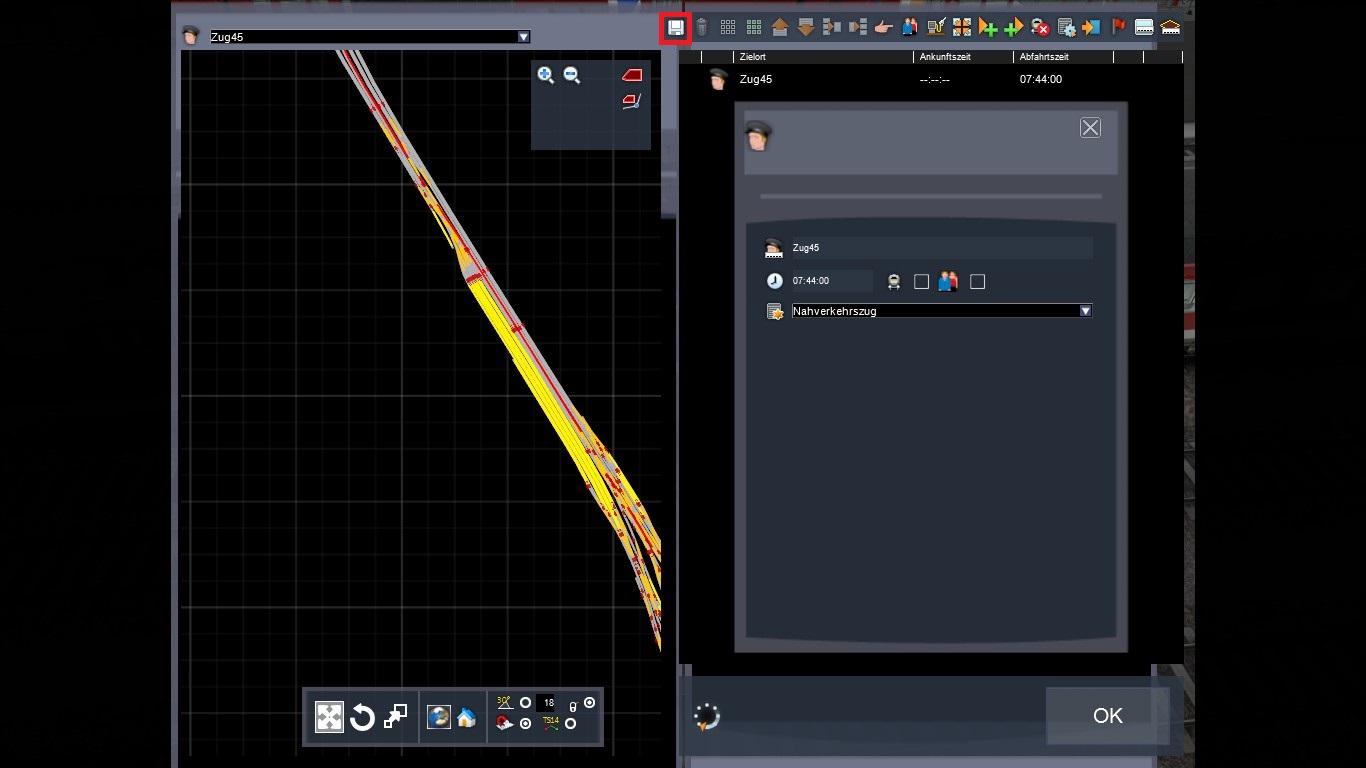
Task: Zoom in on the track map
Action: coord(545,75)
